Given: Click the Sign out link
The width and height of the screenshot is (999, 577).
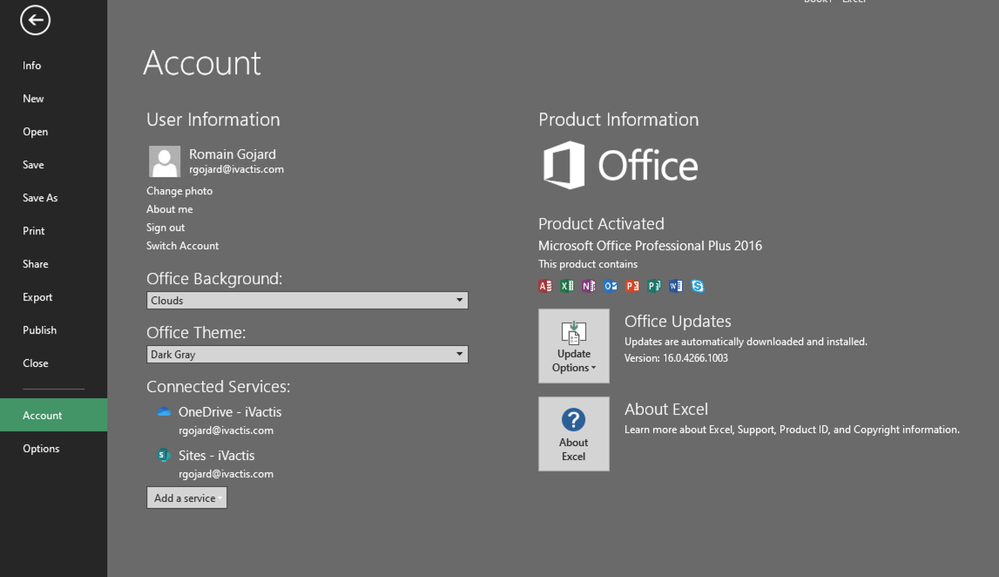Looking at the screenshot, I should [x=166, y=227].
